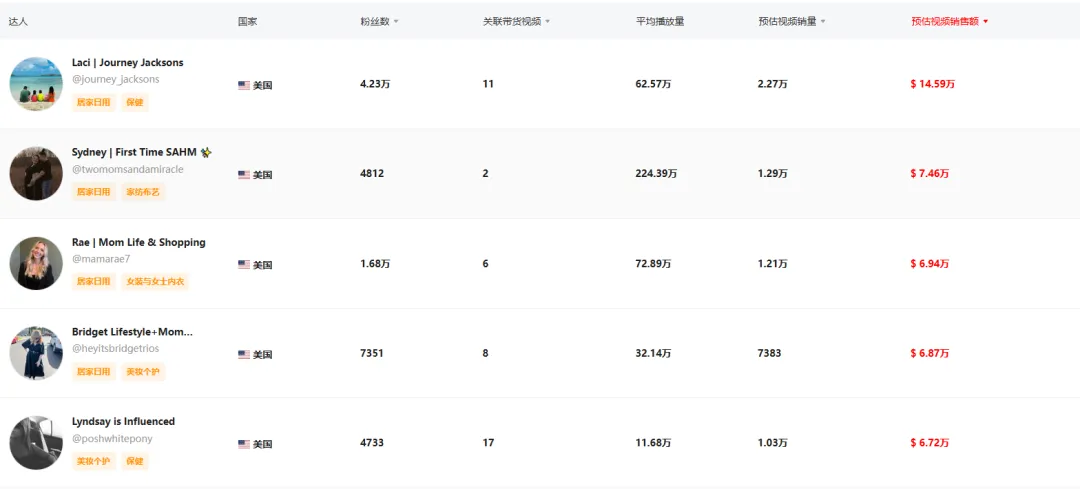Click US flag in Laci Journey Jacksons row

click(244, 85)
